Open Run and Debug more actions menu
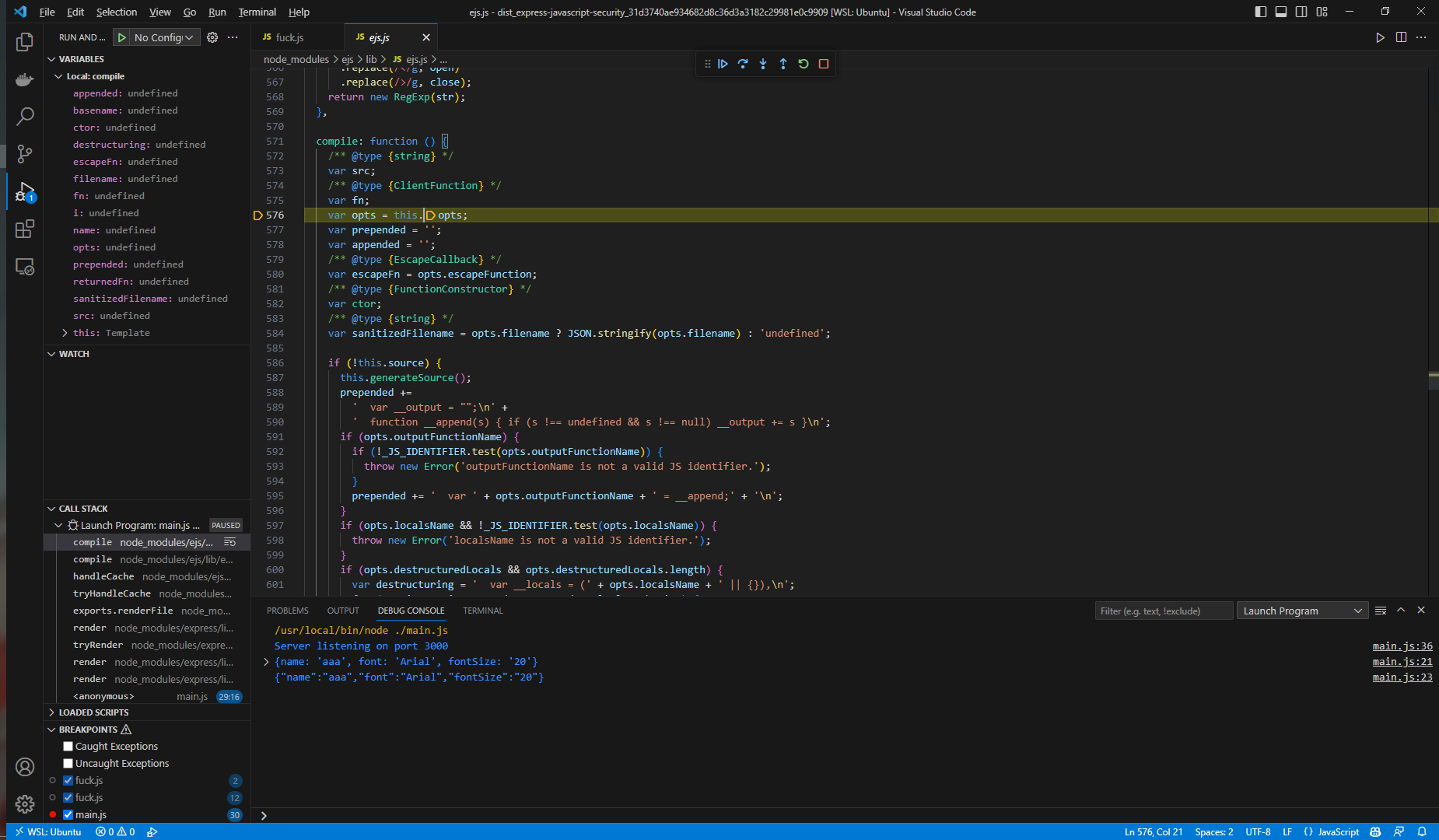1439x840 pixels. click(x=233, y=37)
